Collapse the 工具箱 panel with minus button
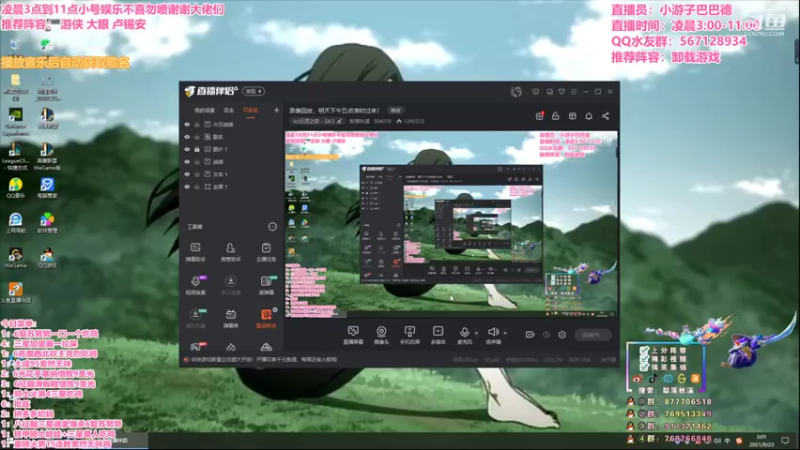 click(x=272, y=227)
